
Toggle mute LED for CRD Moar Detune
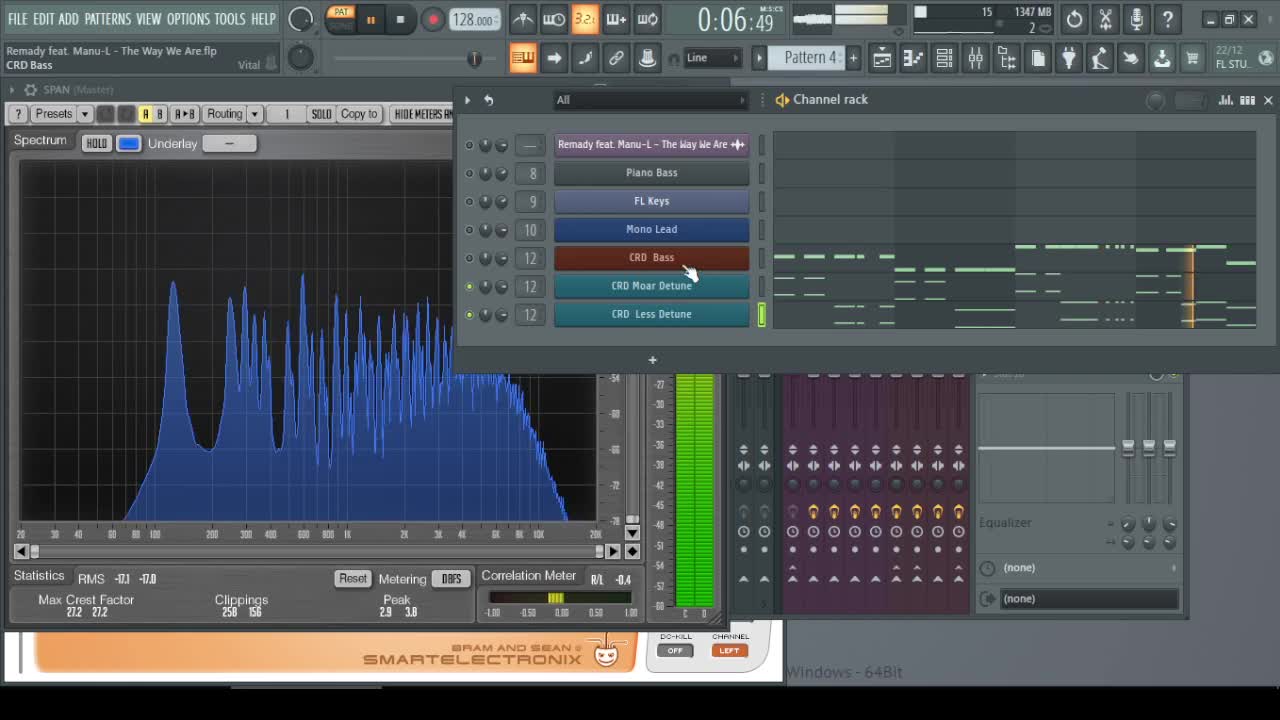(469, 286)
